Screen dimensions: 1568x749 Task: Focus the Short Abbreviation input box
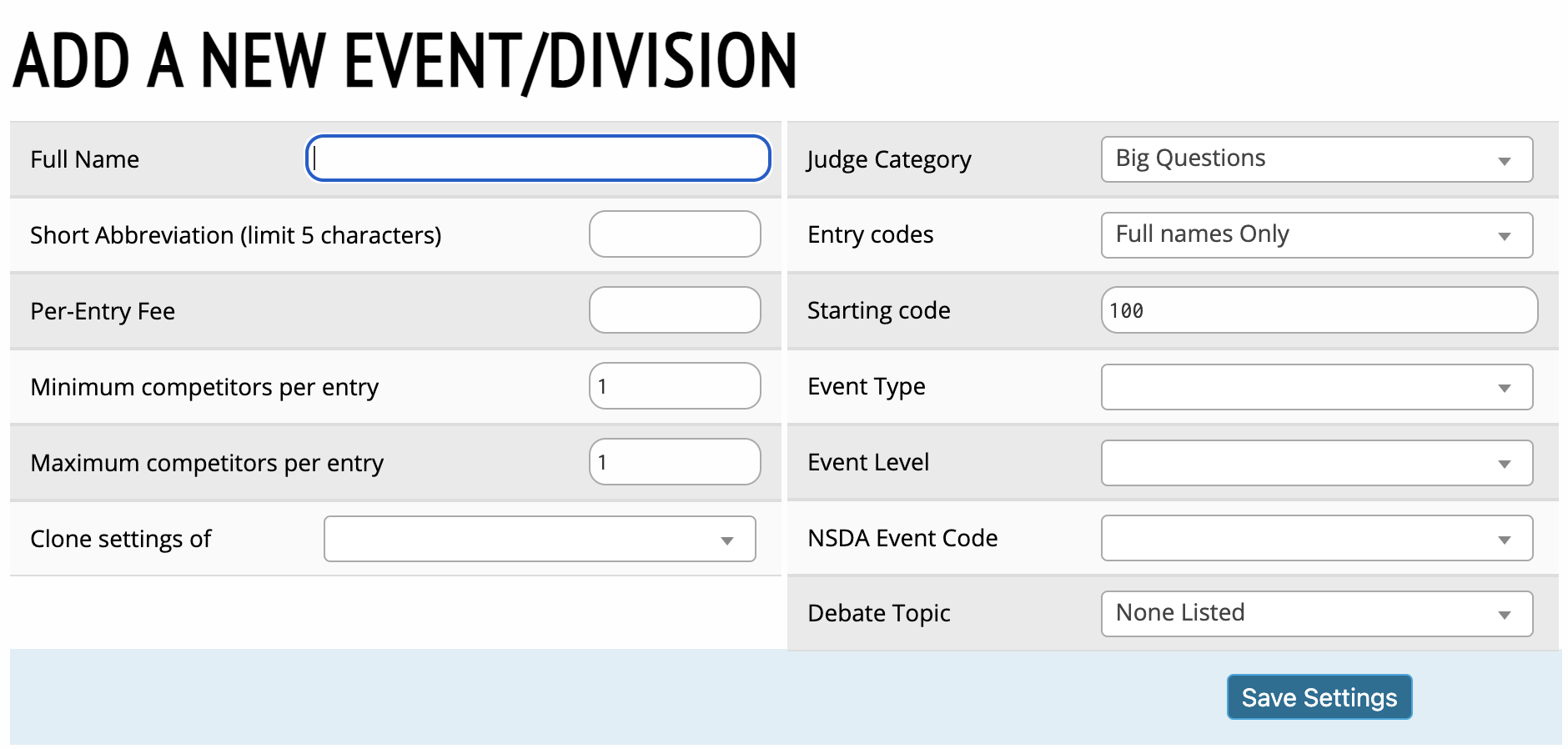click(674, 234)
